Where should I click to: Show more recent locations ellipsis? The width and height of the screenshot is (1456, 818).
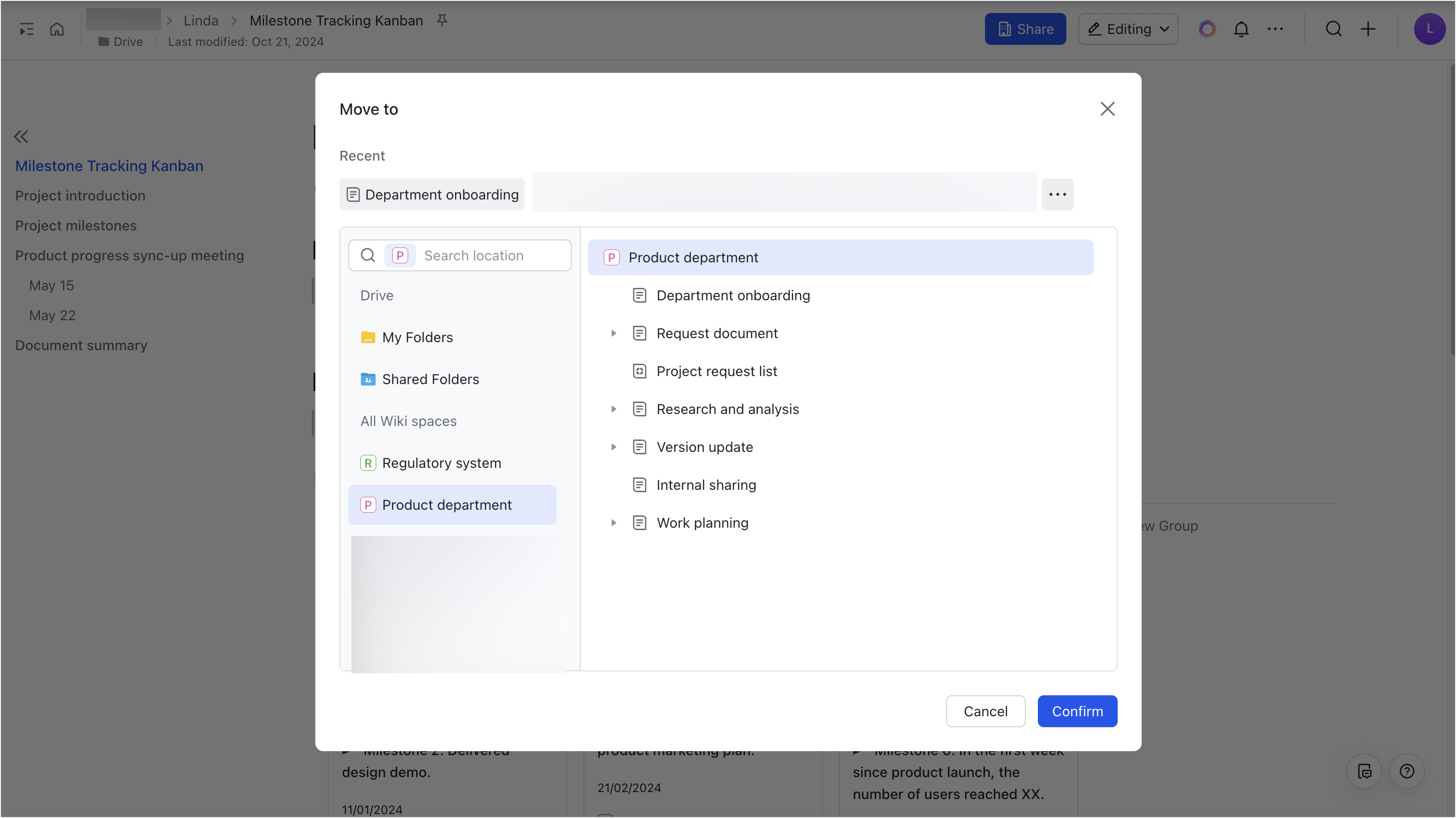click(1057, 195)
